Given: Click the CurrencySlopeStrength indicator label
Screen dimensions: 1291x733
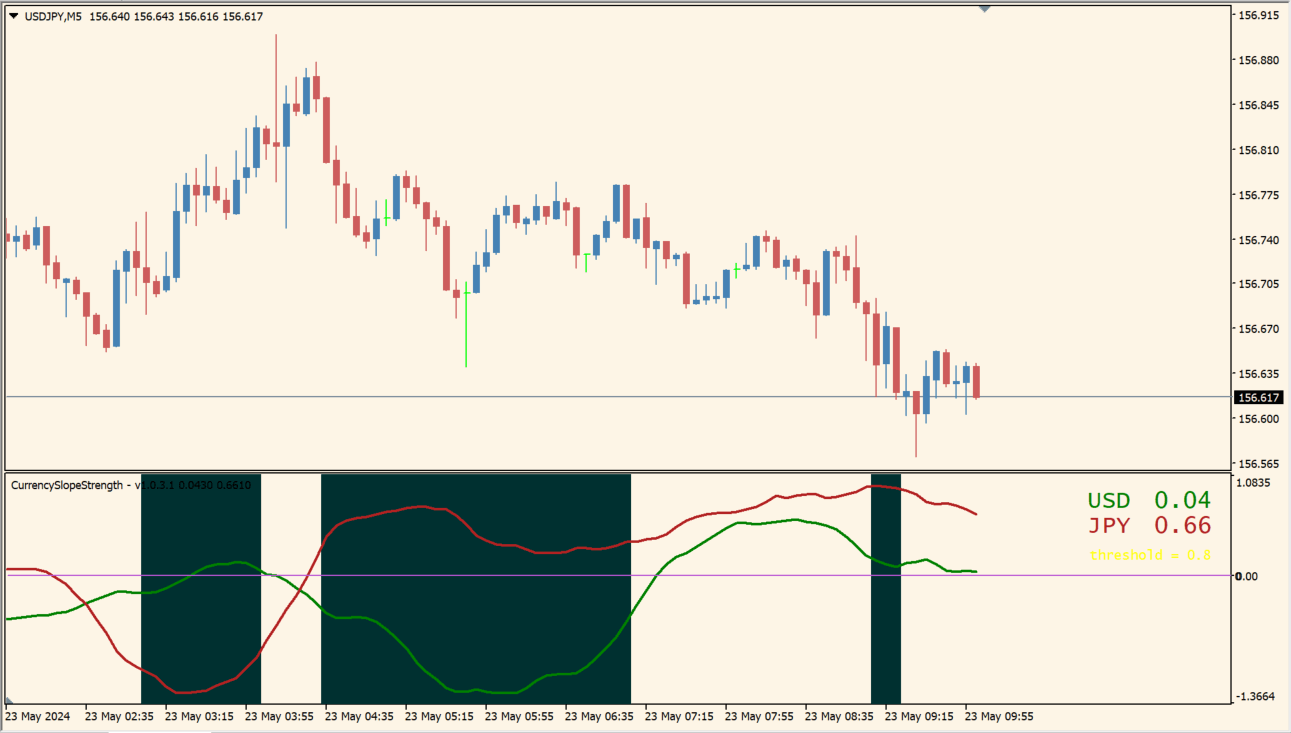Looking at the screenshot, I should click(x=130, y=485).
